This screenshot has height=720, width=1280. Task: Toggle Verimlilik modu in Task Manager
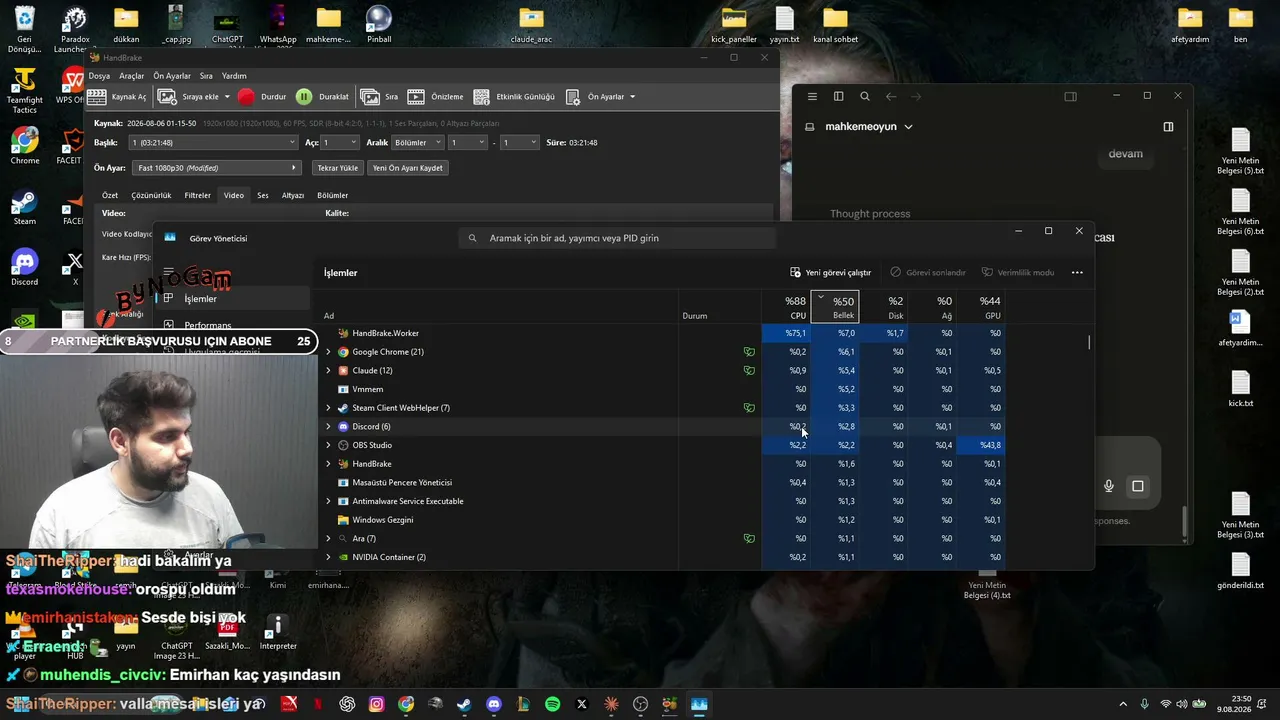pyautogui.click(x=1018, y=272)
